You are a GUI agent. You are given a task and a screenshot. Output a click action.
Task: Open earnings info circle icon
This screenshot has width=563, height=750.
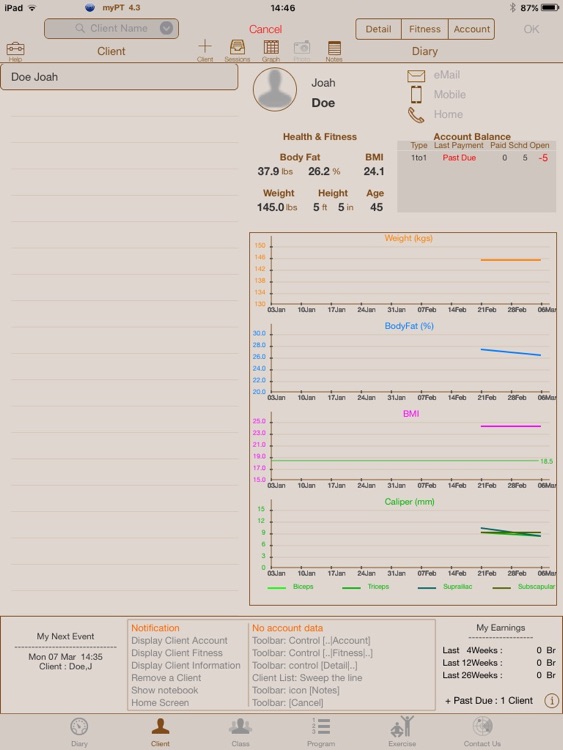[x=551, y=701]
